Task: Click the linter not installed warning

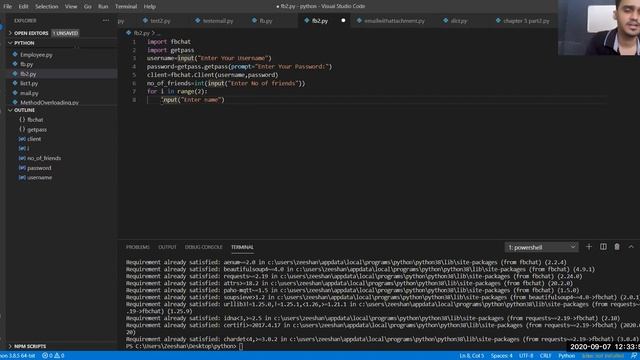Action: click(602, 356)
